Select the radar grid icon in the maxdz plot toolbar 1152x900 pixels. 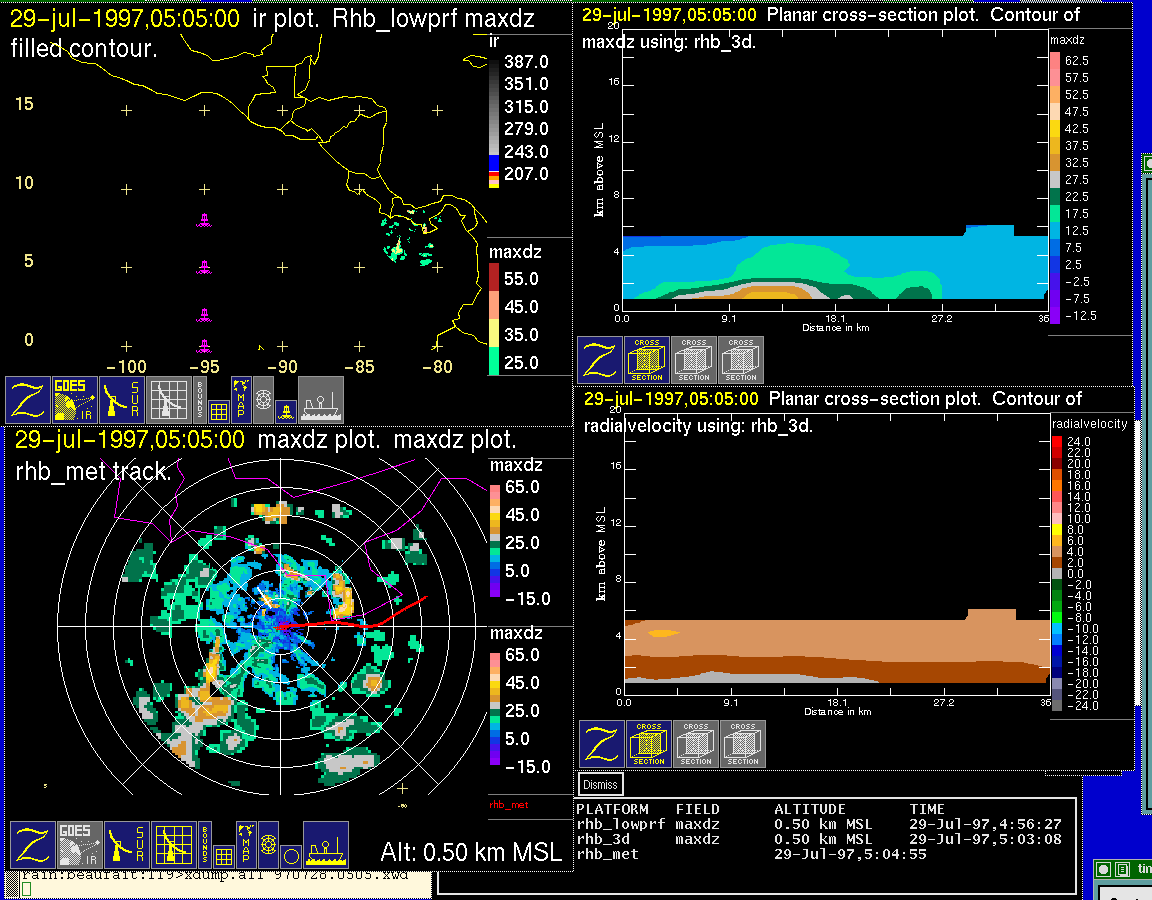point(173,845)
